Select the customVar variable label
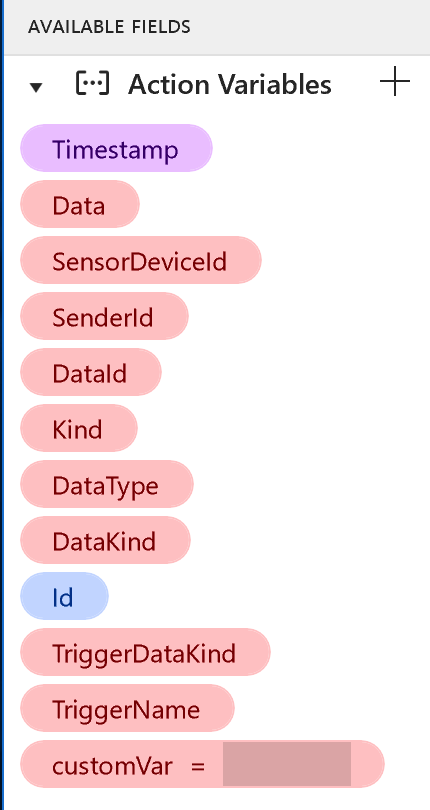 112,765
